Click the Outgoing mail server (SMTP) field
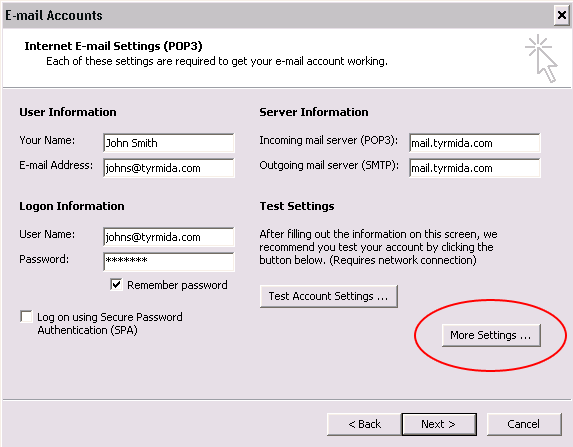 (x=474, y=168)
